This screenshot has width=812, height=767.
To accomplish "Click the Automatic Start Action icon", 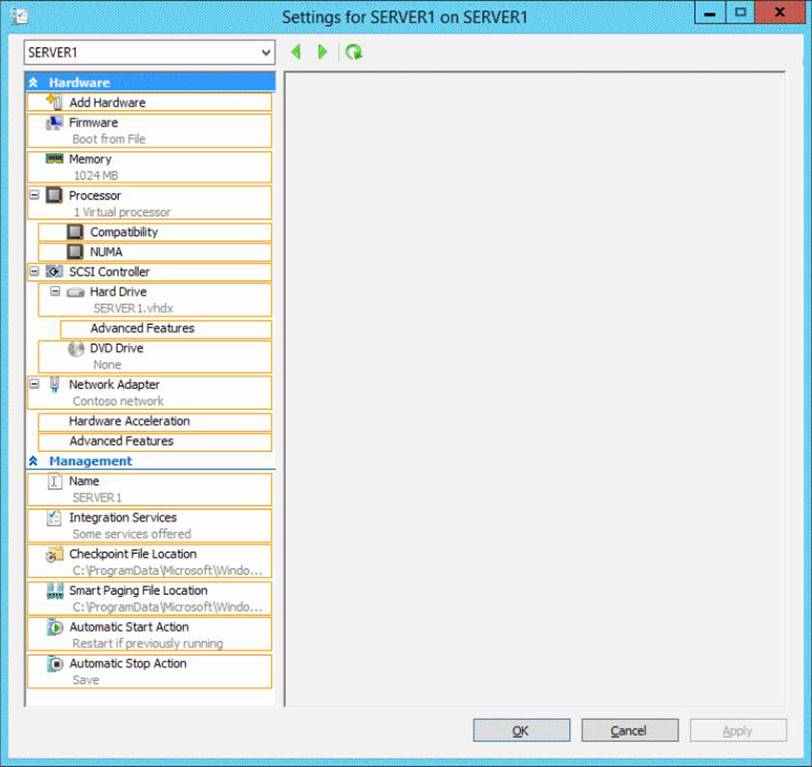I will (x=55, y=627).
